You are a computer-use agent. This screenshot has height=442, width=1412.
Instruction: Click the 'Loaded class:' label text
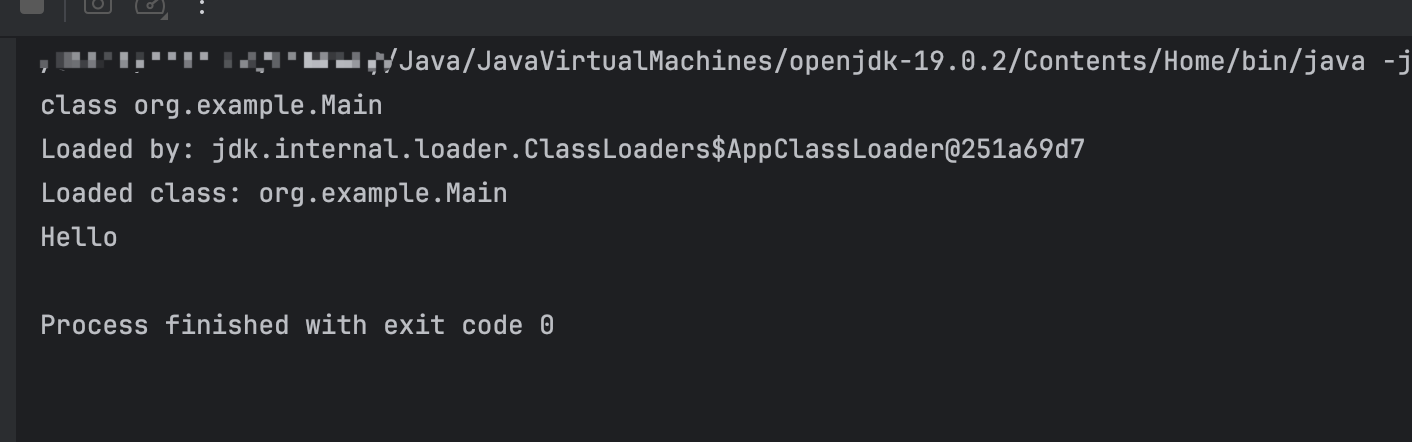(141, 193)
